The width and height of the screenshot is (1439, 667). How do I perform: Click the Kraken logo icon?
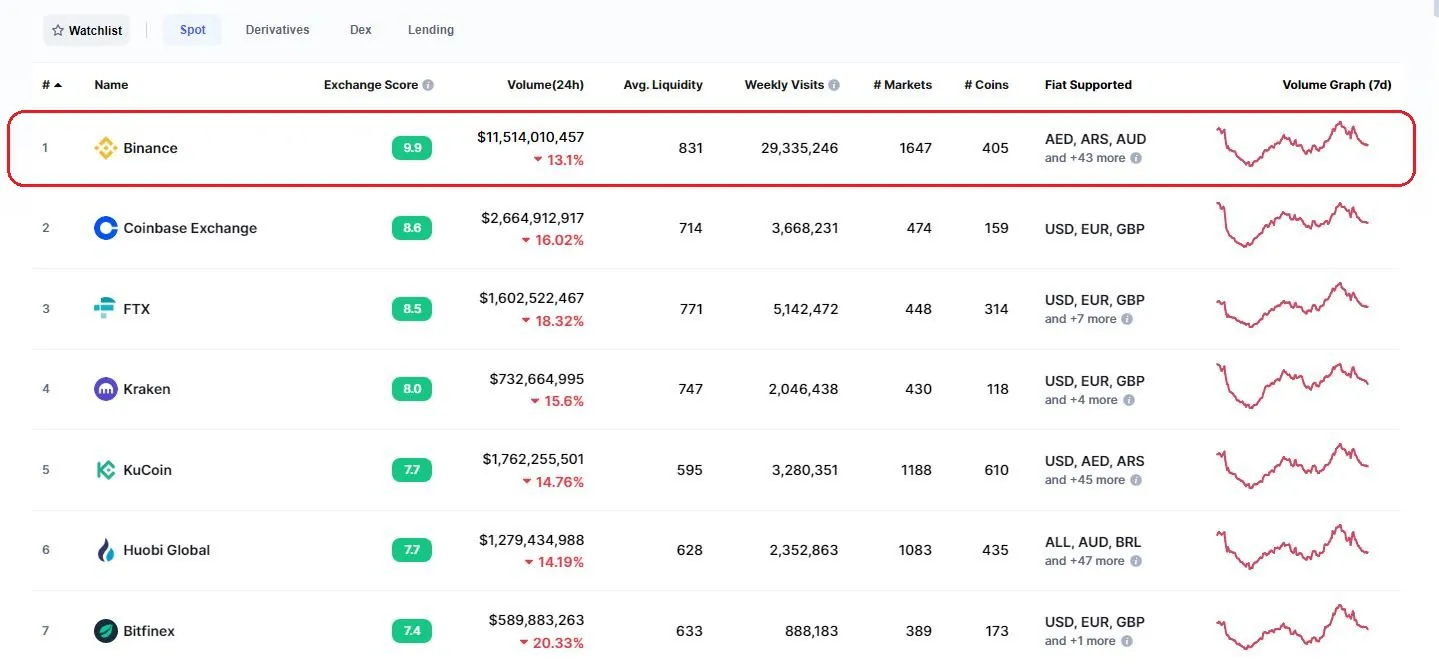[105, 389]
